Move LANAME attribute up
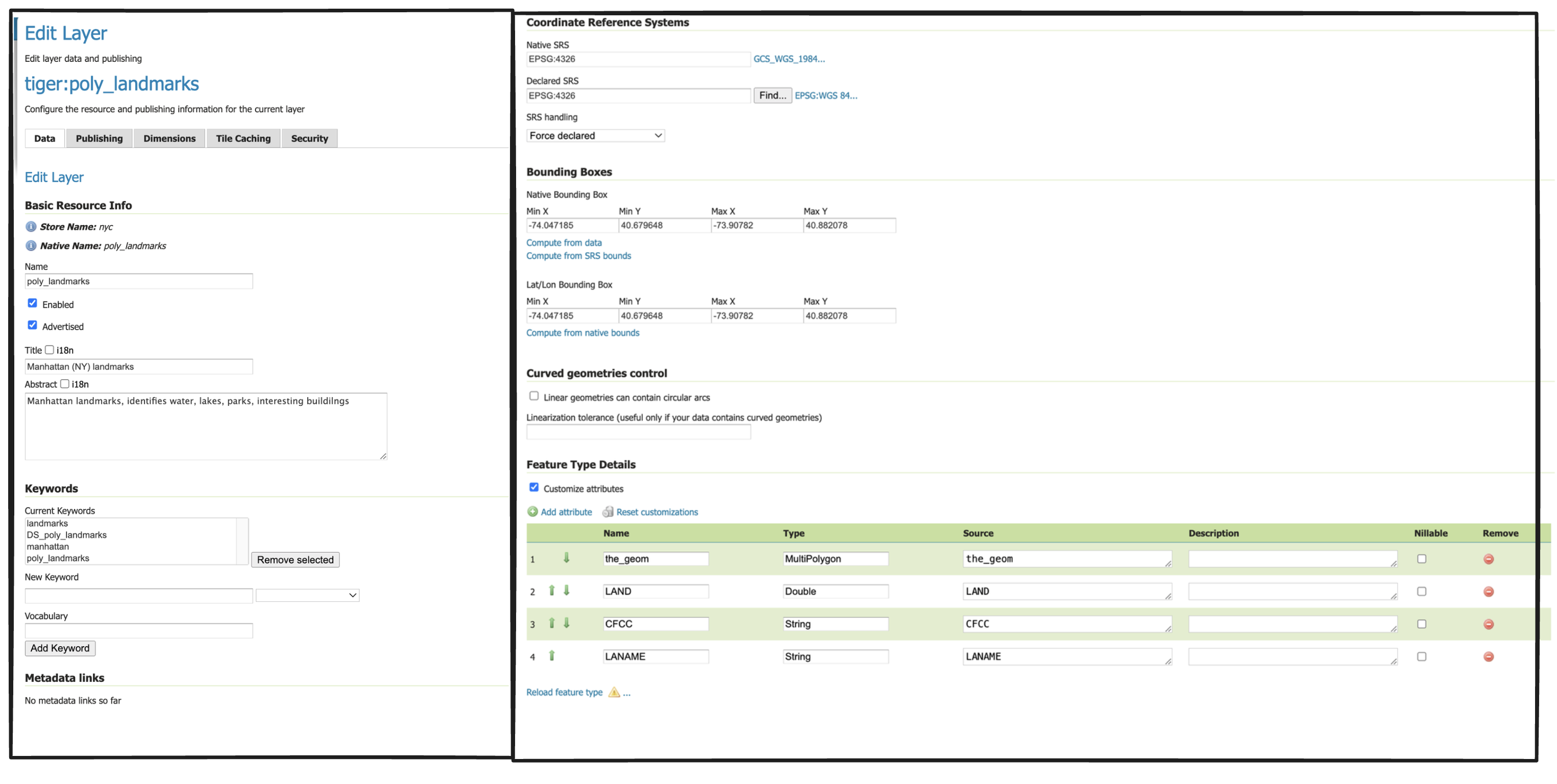This screenshot has width=1557, height=784. (x=552, y=656)
